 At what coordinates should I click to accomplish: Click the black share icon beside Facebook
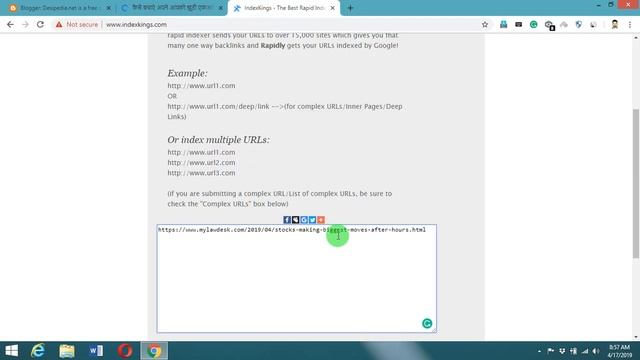pos(296,220)
